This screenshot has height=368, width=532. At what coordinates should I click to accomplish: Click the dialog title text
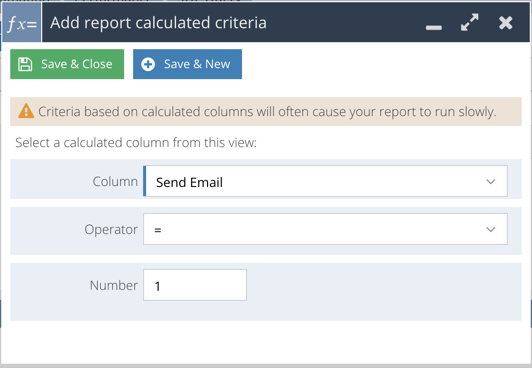tap(158, 23)
